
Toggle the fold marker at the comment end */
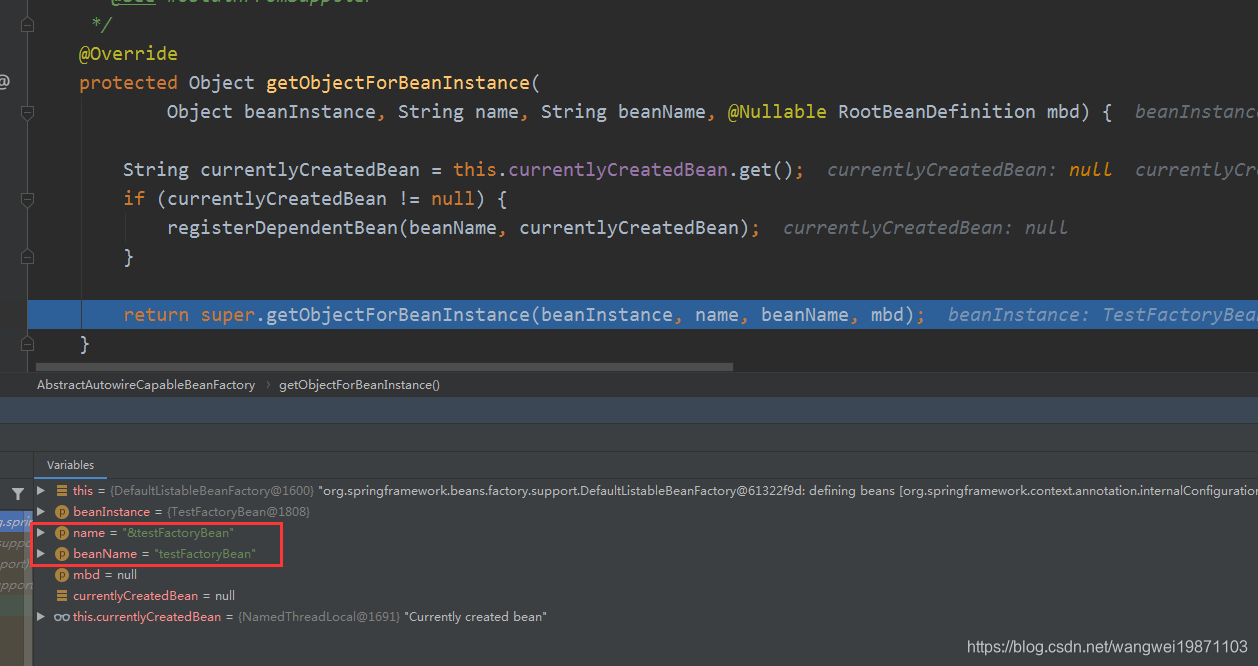(27, 23)
